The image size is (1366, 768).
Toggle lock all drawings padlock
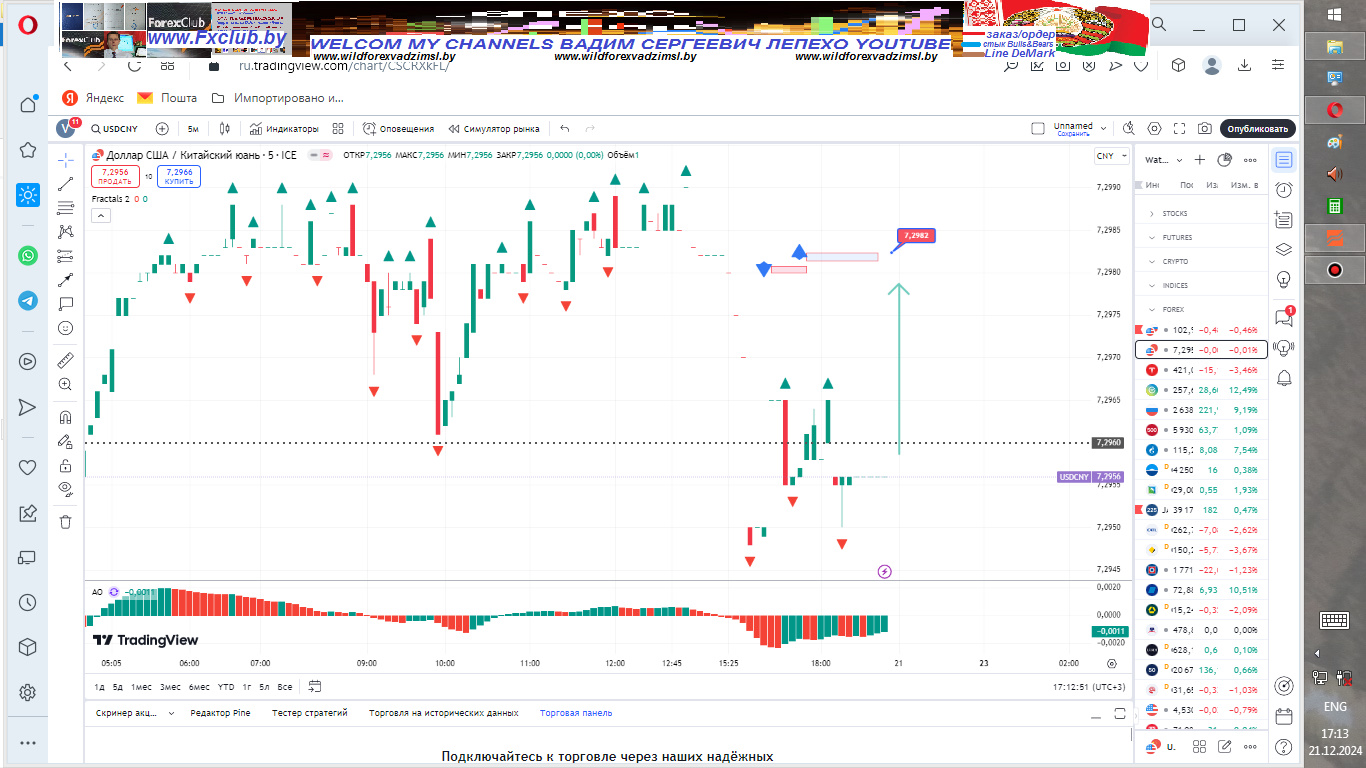(x=66, y=465)
